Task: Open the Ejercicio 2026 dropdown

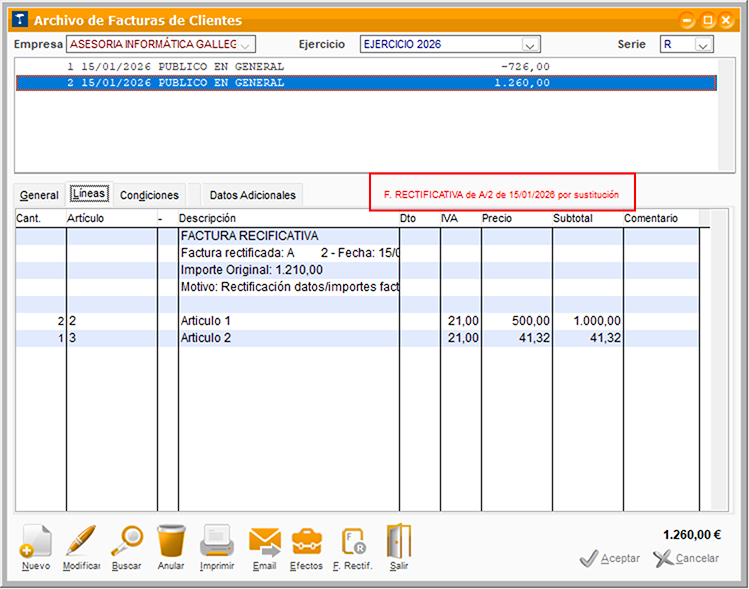Action: click(529, 45)
